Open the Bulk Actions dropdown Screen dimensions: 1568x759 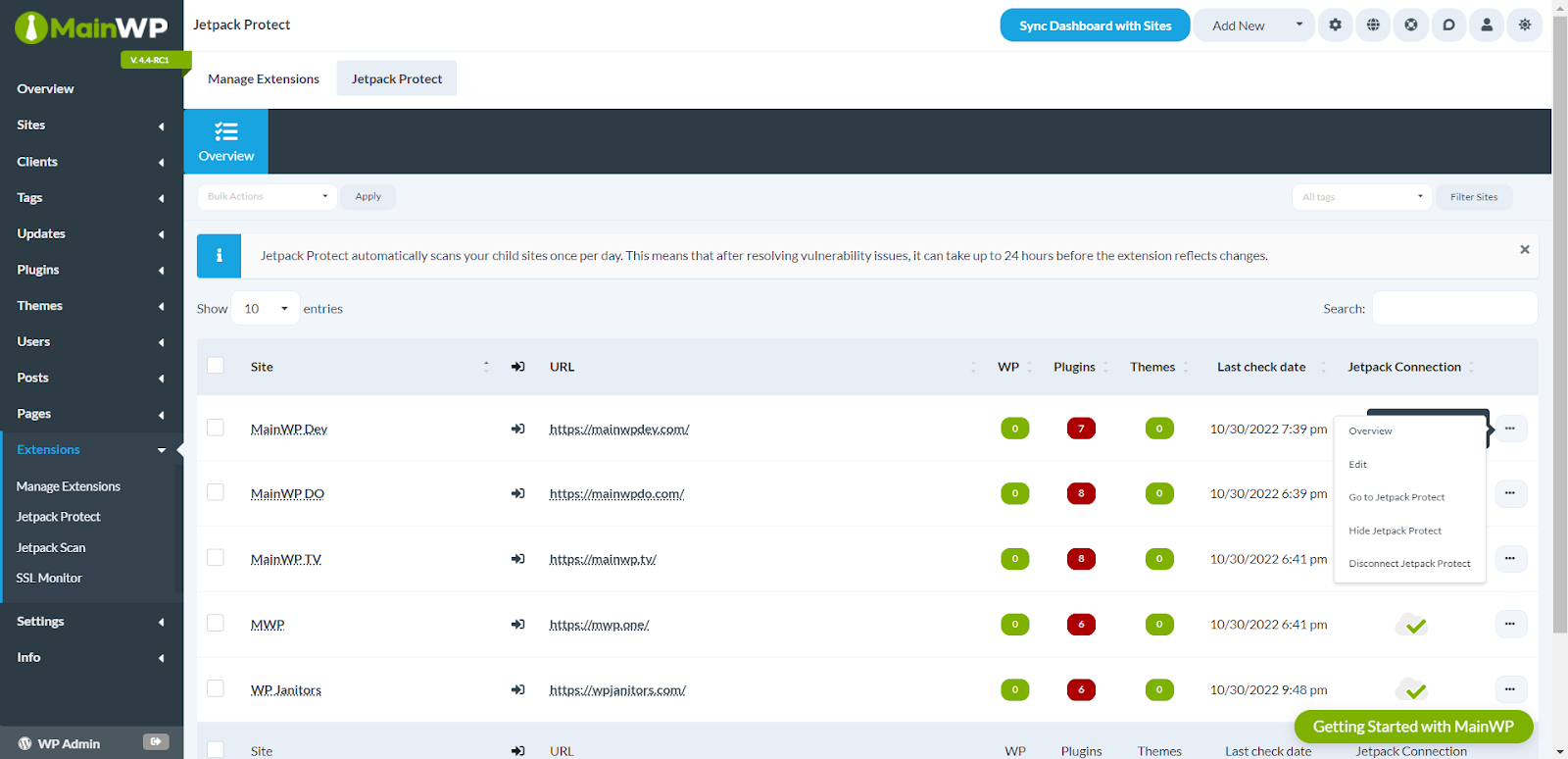pyautogui.click(x=267, y=196)
